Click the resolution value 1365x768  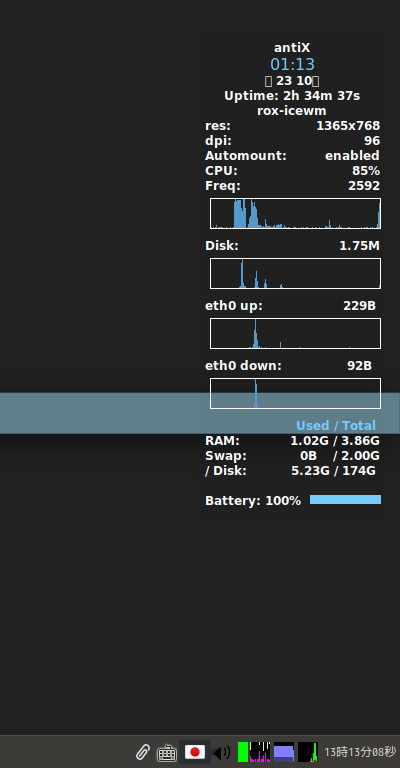348,126
